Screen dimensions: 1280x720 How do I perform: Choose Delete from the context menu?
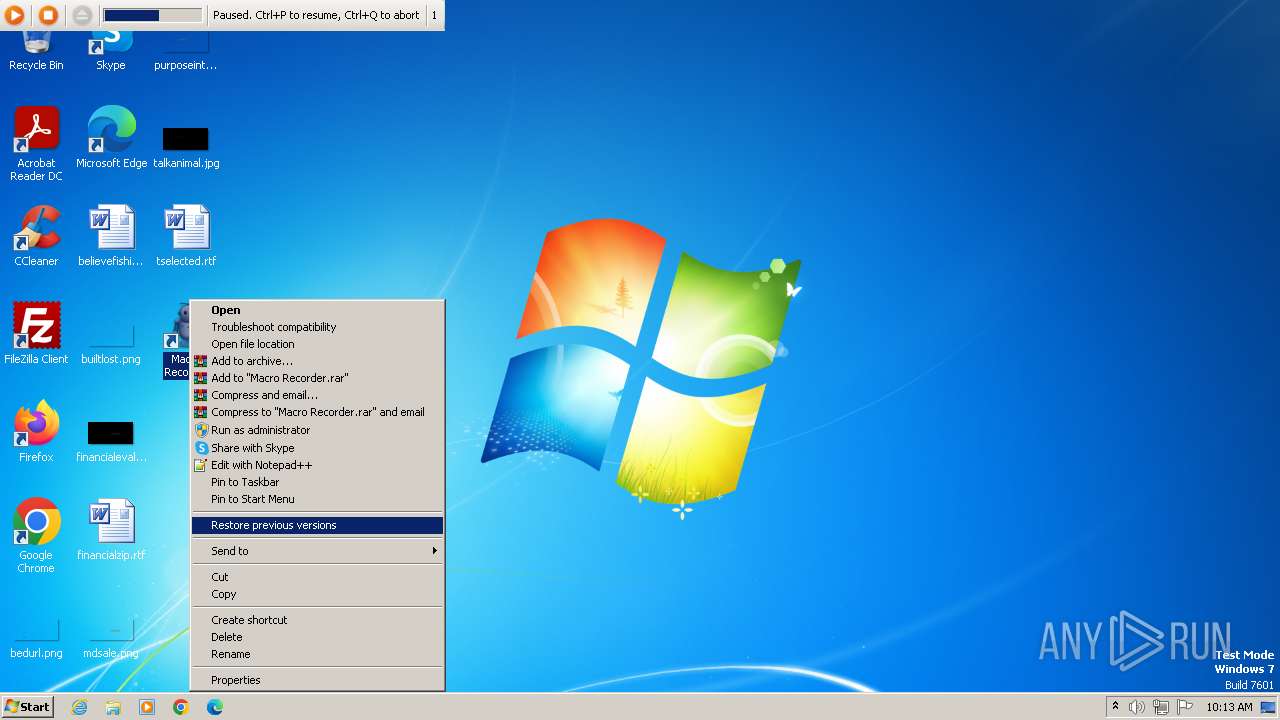pos(317,637)
